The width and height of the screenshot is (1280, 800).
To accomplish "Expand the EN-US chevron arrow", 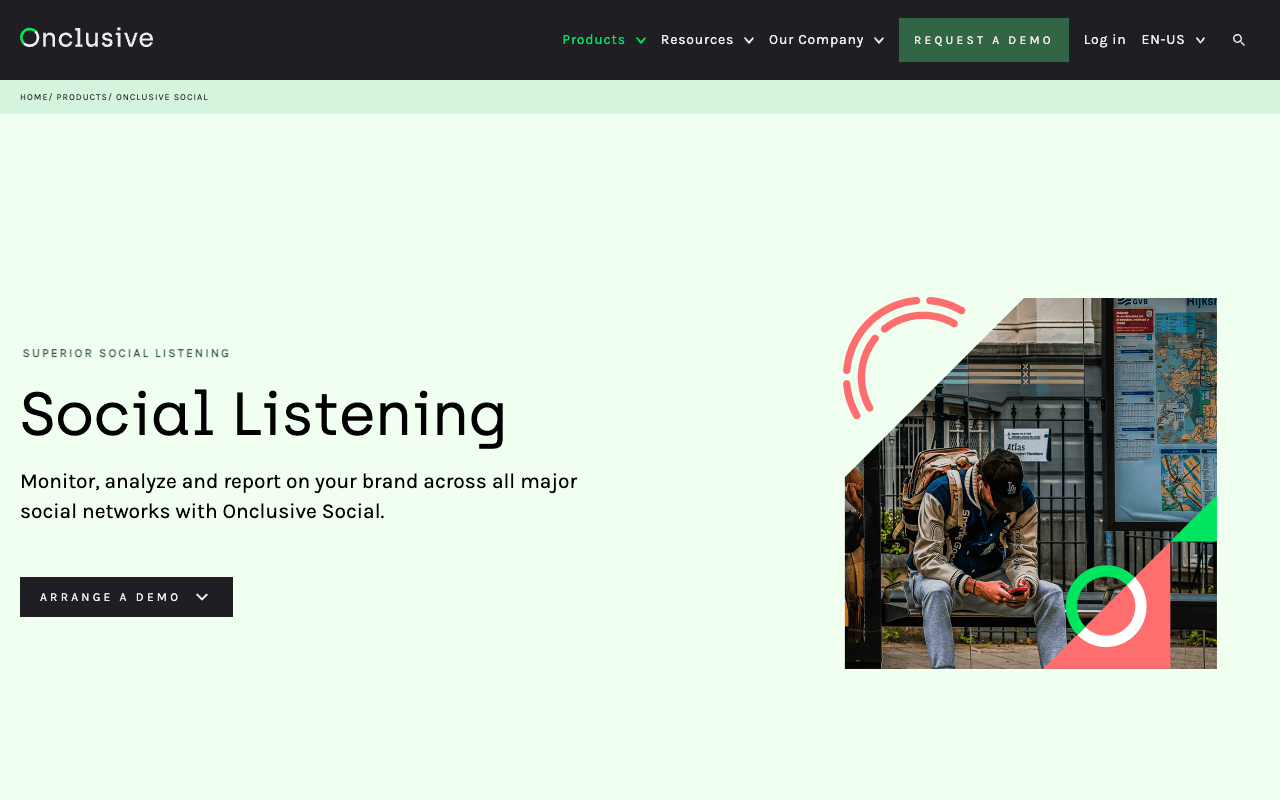I will tap(1200, 40).
